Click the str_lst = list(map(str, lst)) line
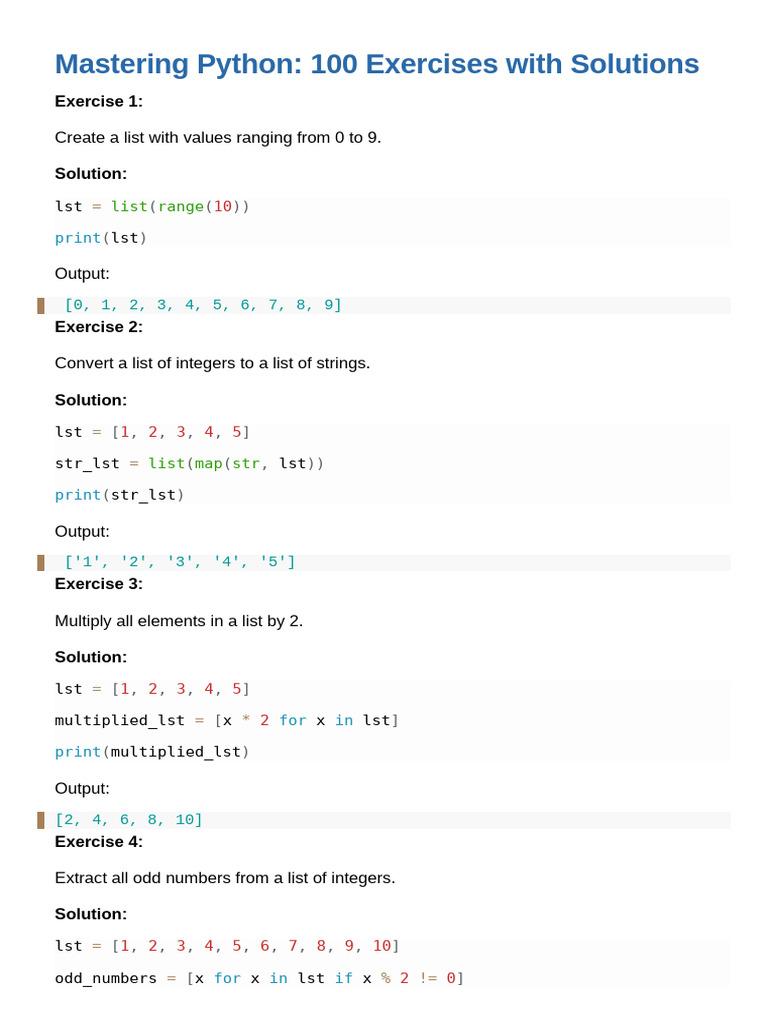The image size is (768, 1024). [x=189, y=464]
